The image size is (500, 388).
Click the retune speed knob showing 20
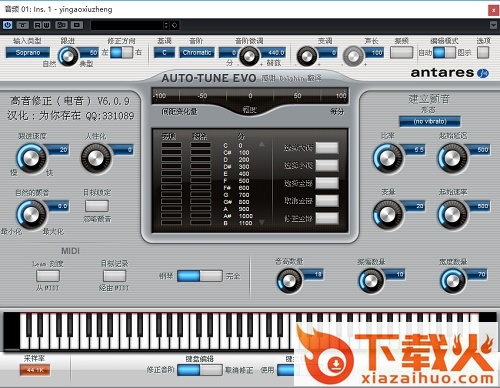[x=31, y=158]
